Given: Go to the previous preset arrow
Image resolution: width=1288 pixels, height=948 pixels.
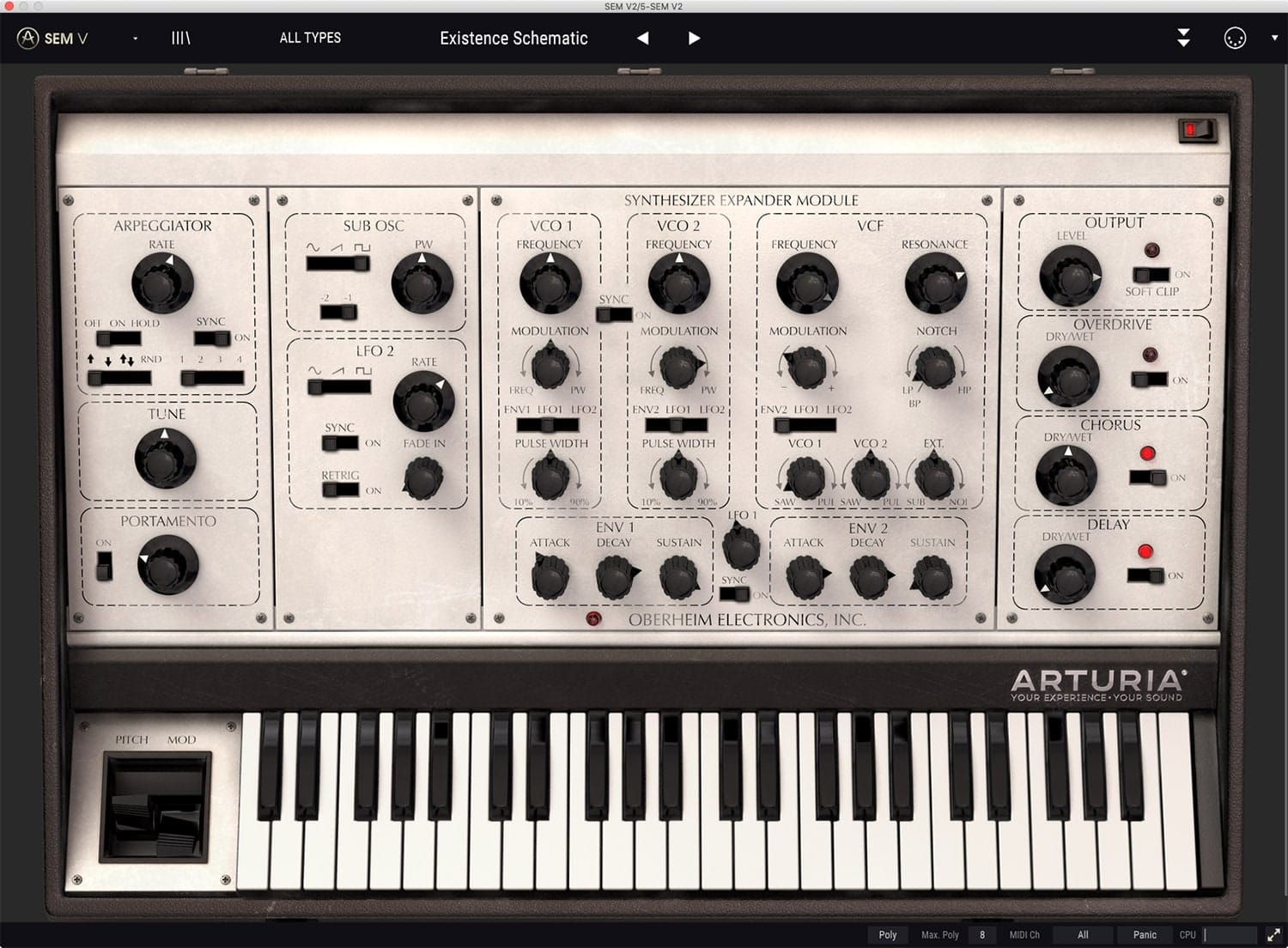Looking at the screenshot, I should 642,38.
